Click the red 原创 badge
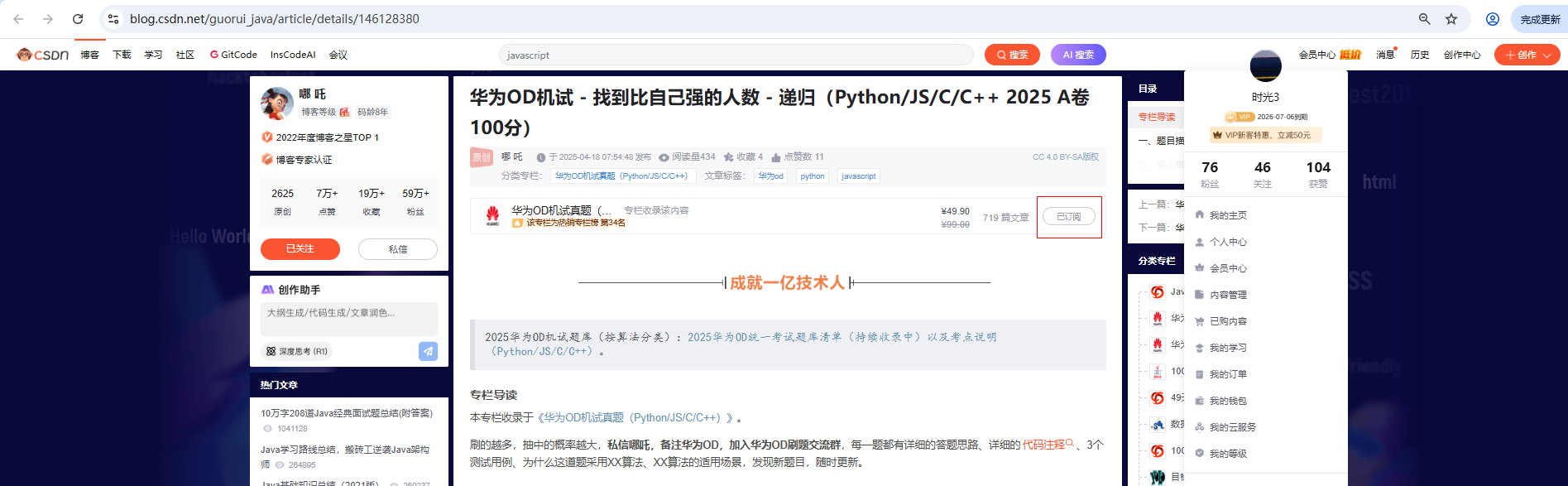Screen dimensions: 1568x486 (482, 156)
